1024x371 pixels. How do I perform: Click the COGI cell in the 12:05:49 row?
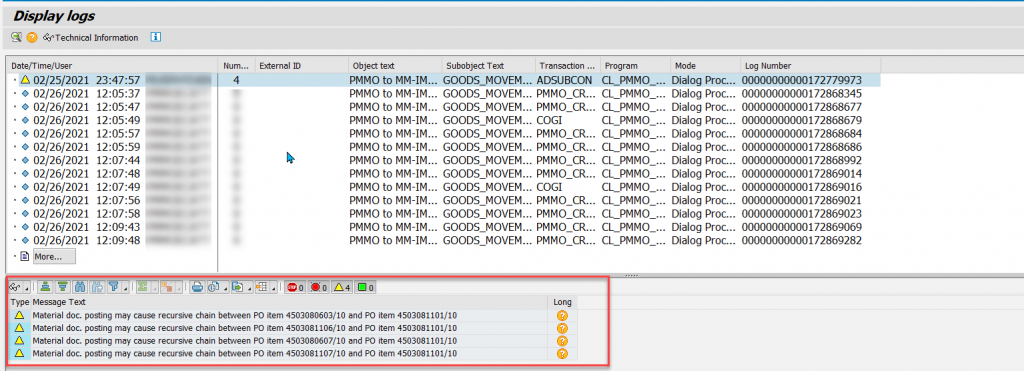tap(549, 120)
